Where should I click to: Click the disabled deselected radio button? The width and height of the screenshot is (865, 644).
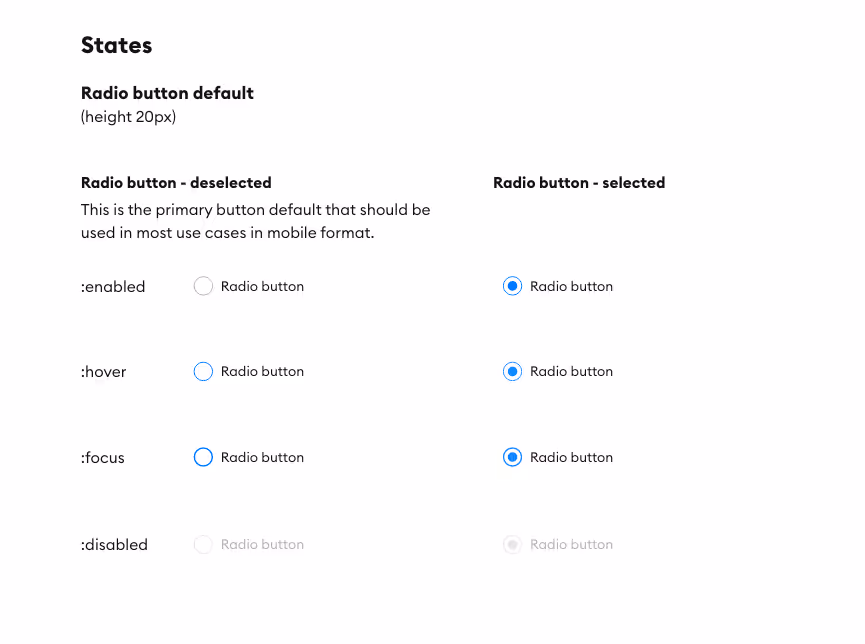[203, 544]
